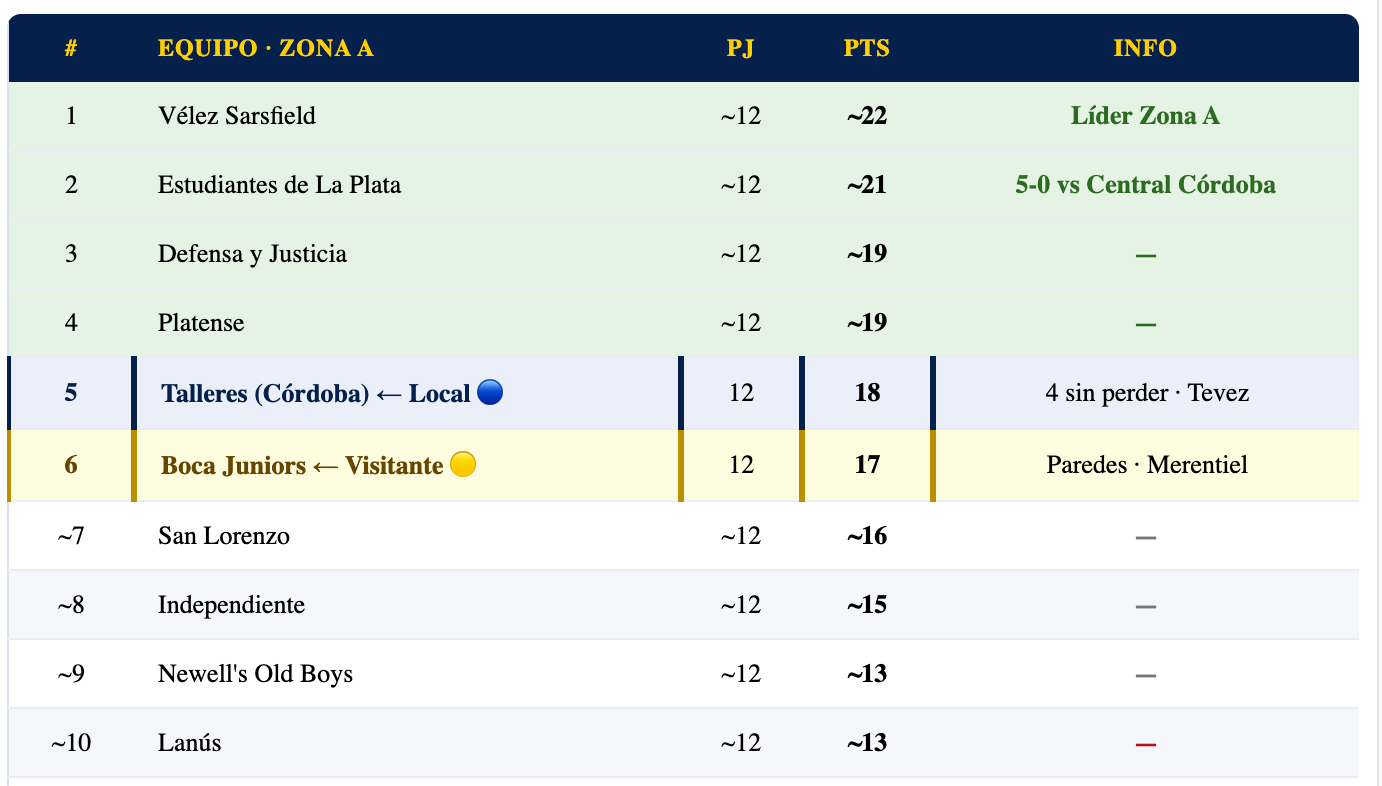The image size is (1382, 786).
Task: Click the Paredes · Merentiel info cell
Action: tap(1147, 465)
